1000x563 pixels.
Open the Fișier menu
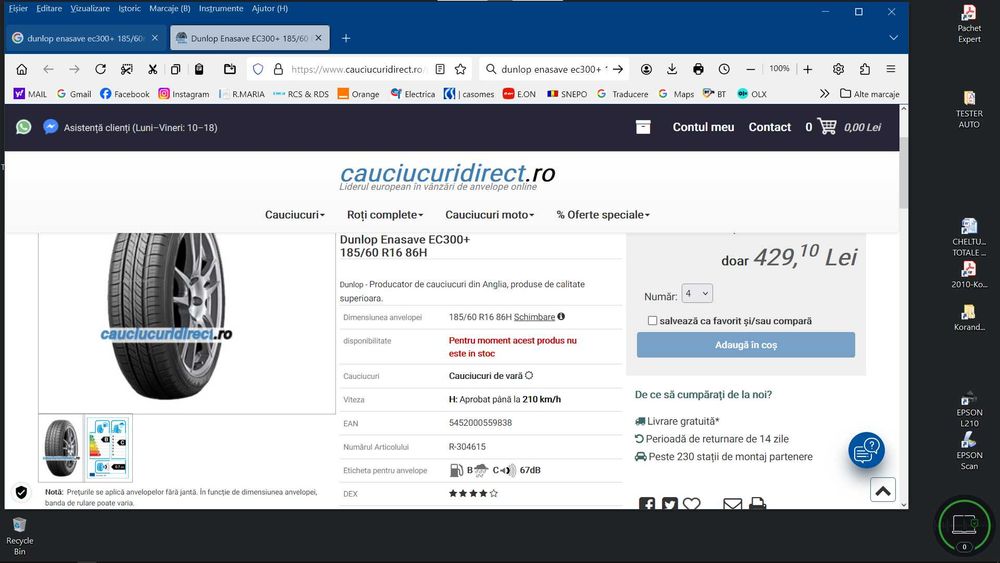[x=18, y=8]
